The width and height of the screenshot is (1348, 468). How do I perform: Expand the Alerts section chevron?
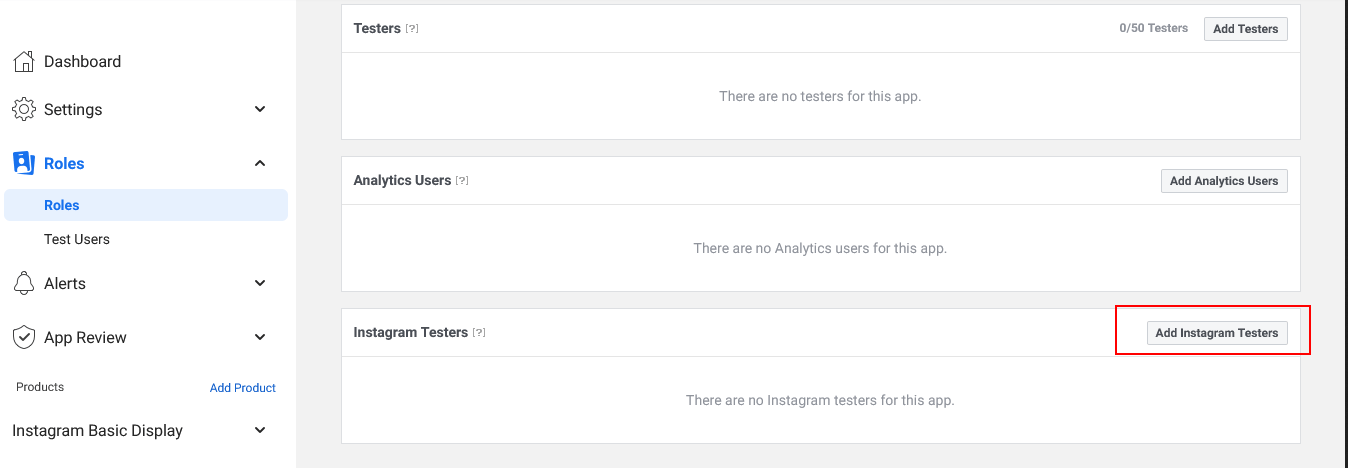pyautogui.click(x=260, y=283)
